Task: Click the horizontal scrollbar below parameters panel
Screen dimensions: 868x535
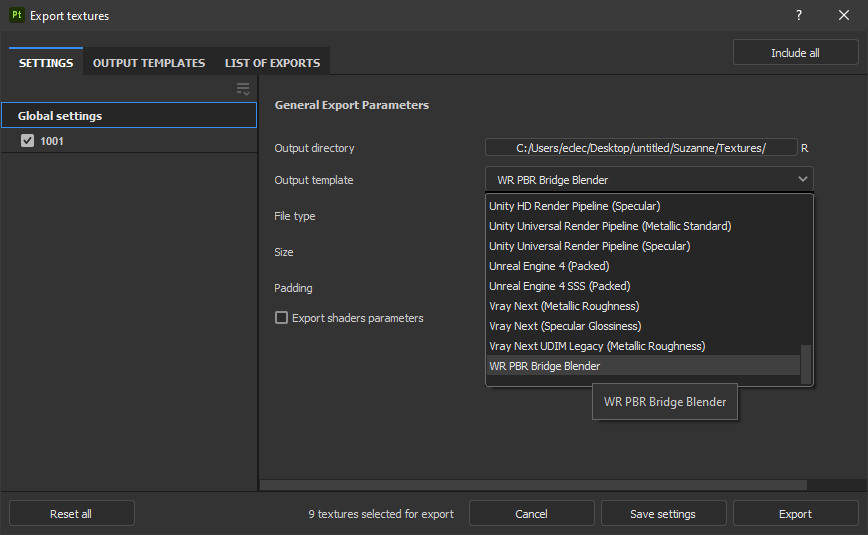Action: tap(533, 485)
